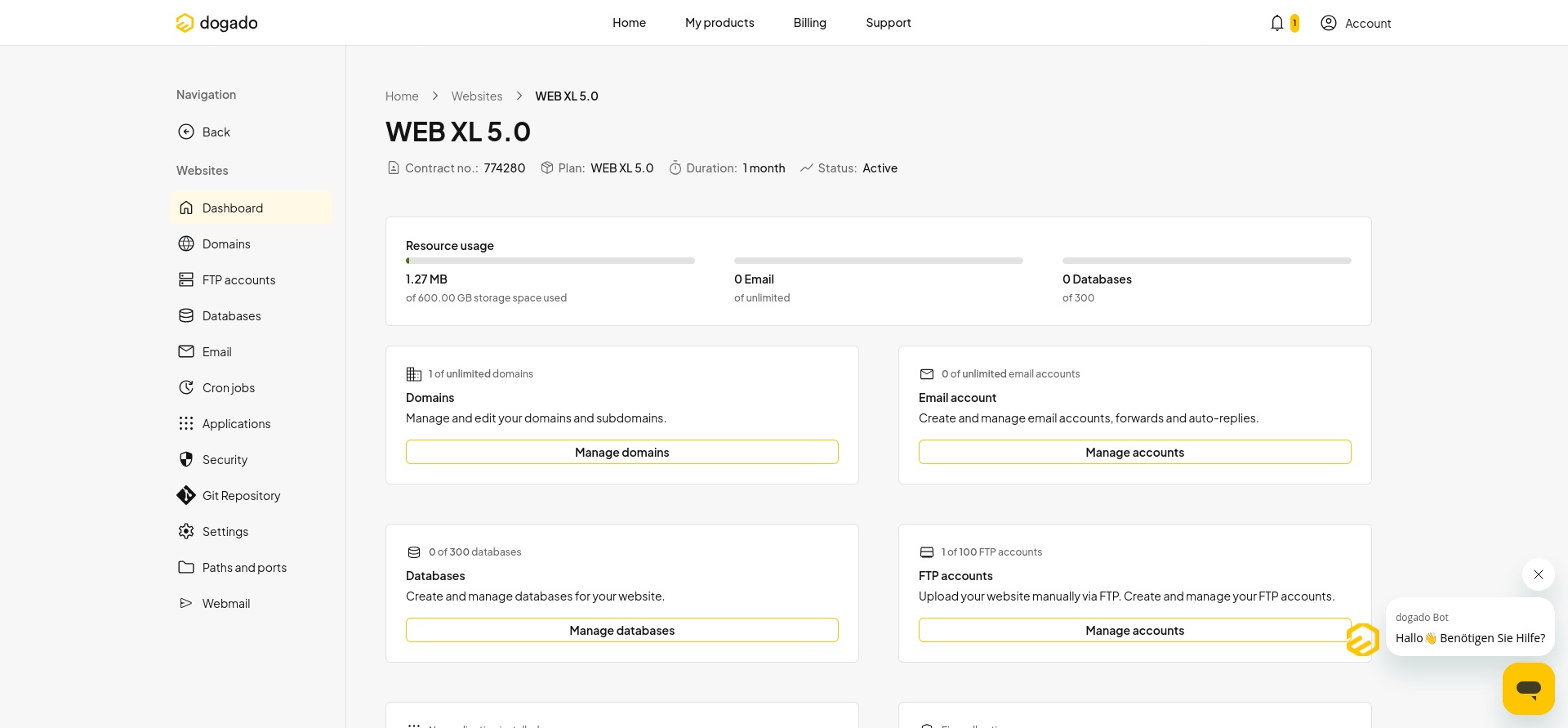Click the envelope icon in Email account card
Viewport: 1568px width, 728px height.
pyautogui.click(x=927, y=374)
